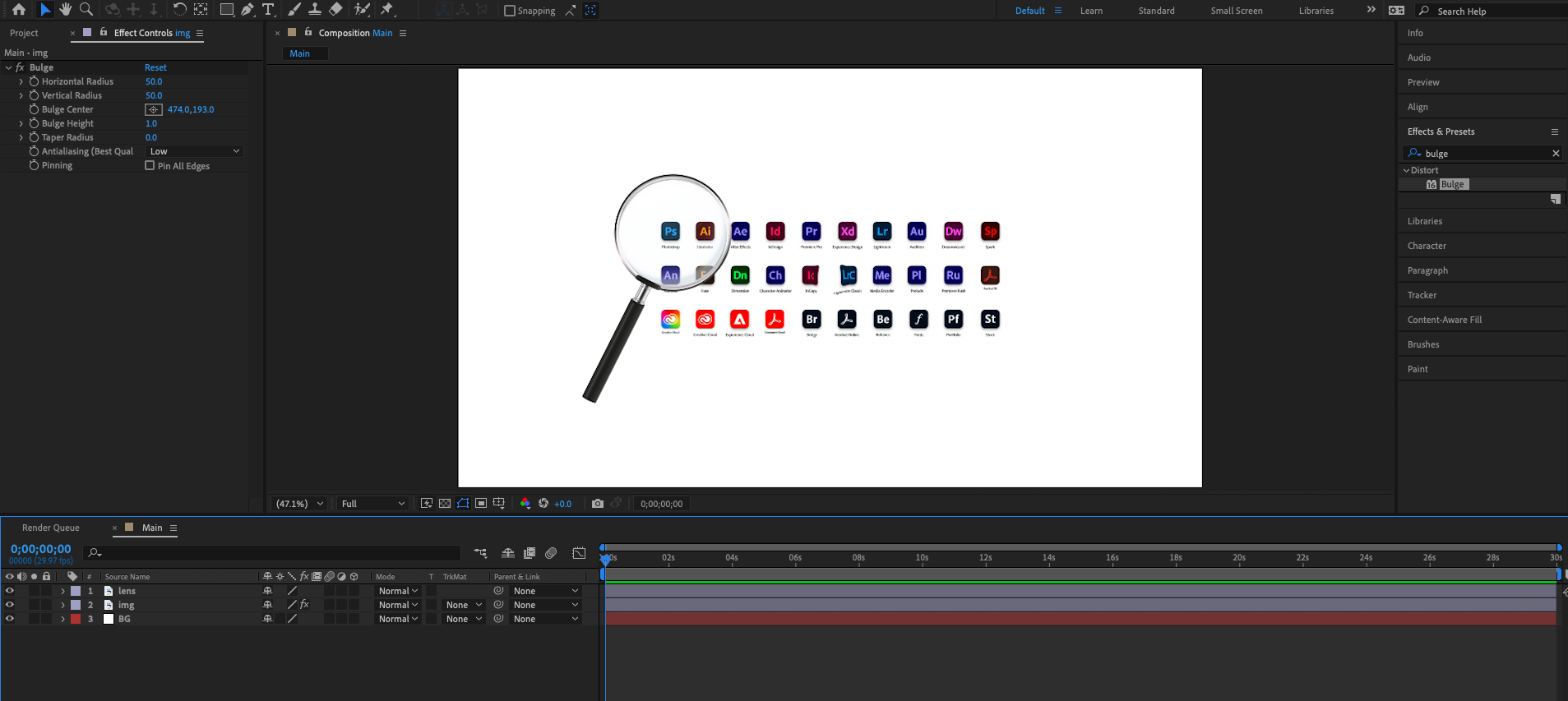Open Antialiasing Low dropdown
Screen dimensions: 1568x701
(194, 151)
